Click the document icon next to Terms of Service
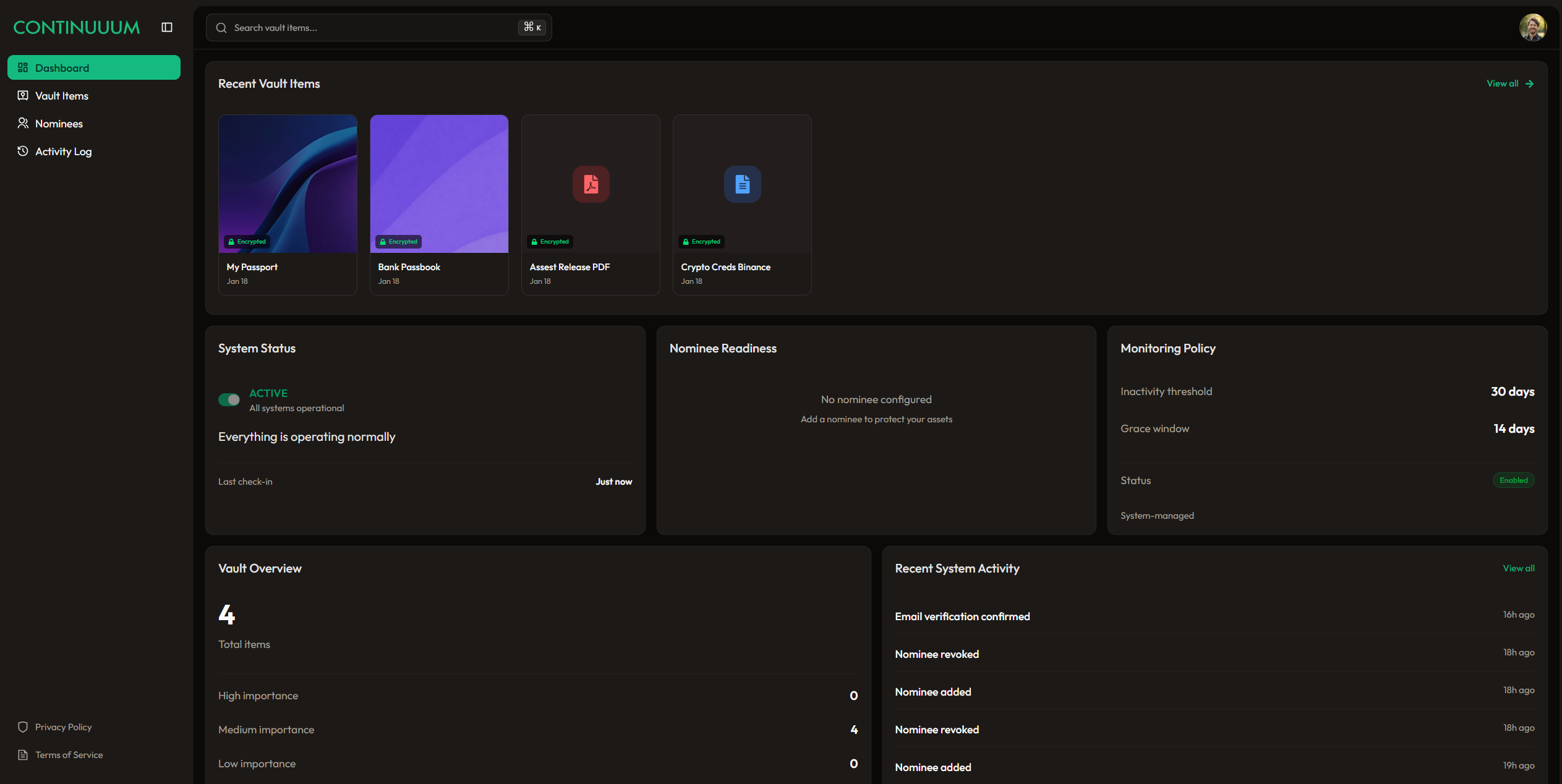Viewport: 1562px width, 784px height. (x=23, y=754)
